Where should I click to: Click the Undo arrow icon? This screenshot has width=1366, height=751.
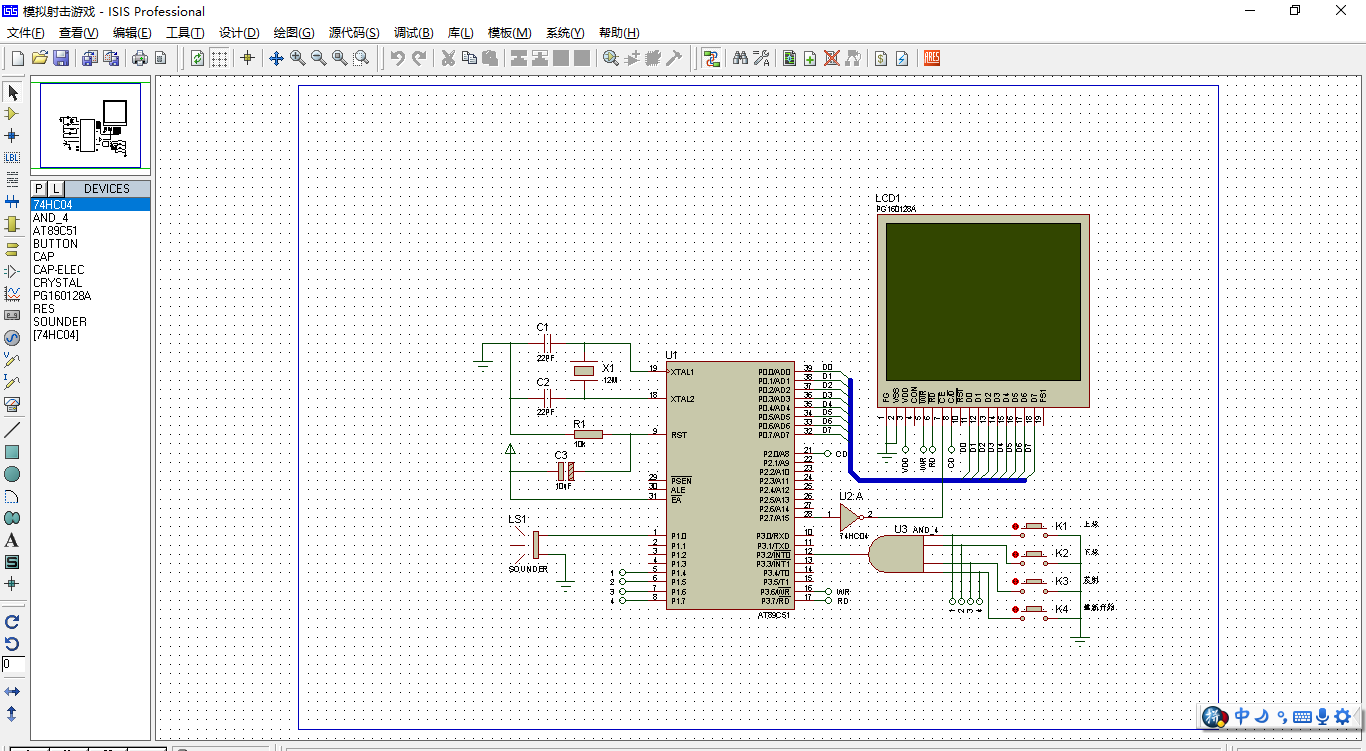click(397, 59)
